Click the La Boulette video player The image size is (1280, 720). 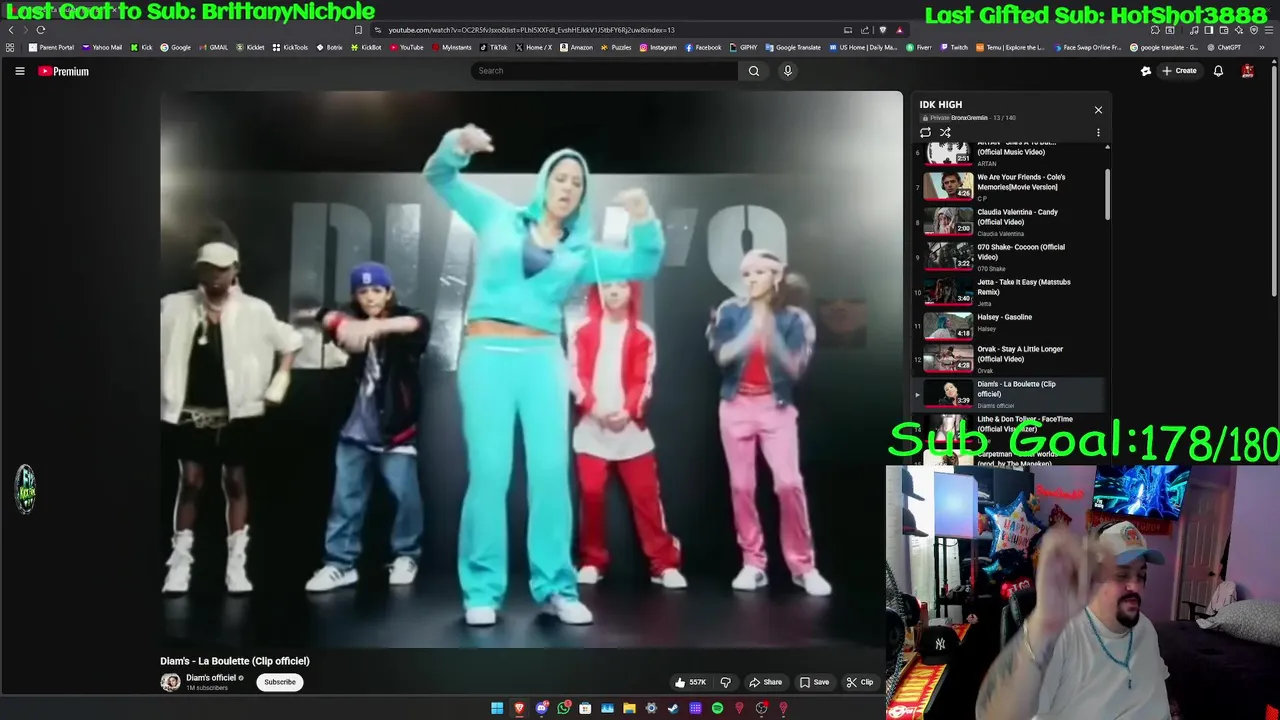pos(531,370)
